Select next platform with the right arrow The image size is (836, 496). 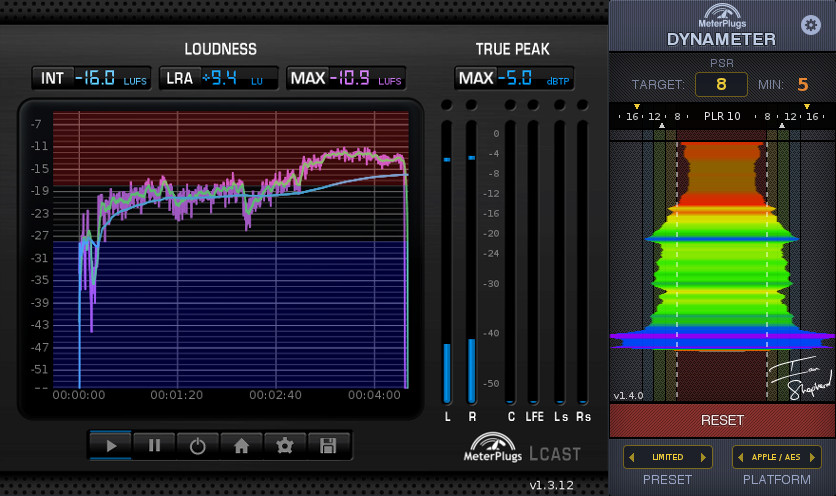pyautogui.click(x=813, y=457)
